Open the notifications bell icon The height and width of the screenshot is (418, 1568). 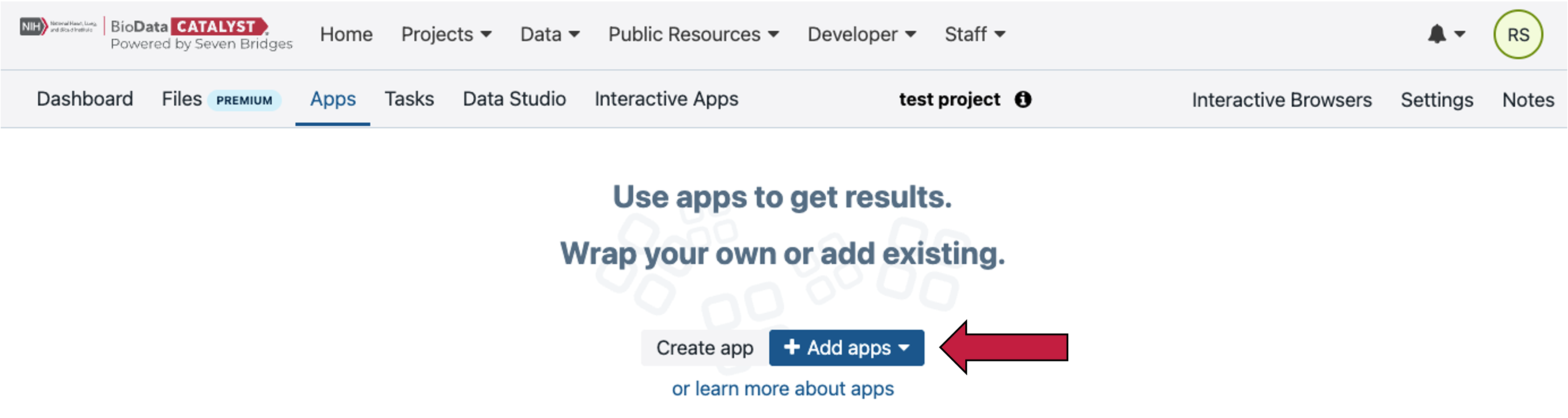click(x=1438, y=34)
